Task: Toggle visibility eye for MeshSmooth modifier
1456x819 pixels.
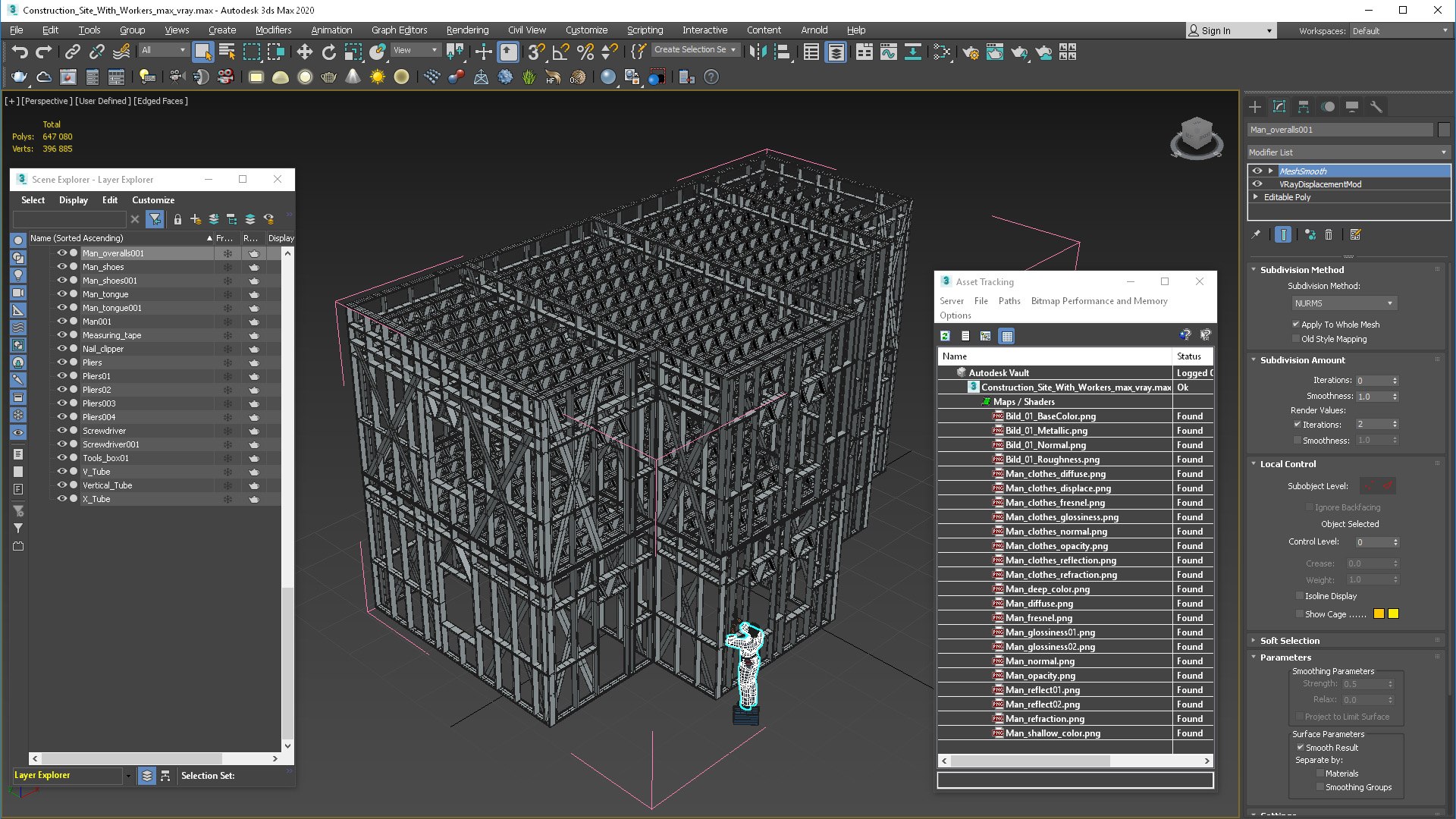Action: coord(1257,171)
